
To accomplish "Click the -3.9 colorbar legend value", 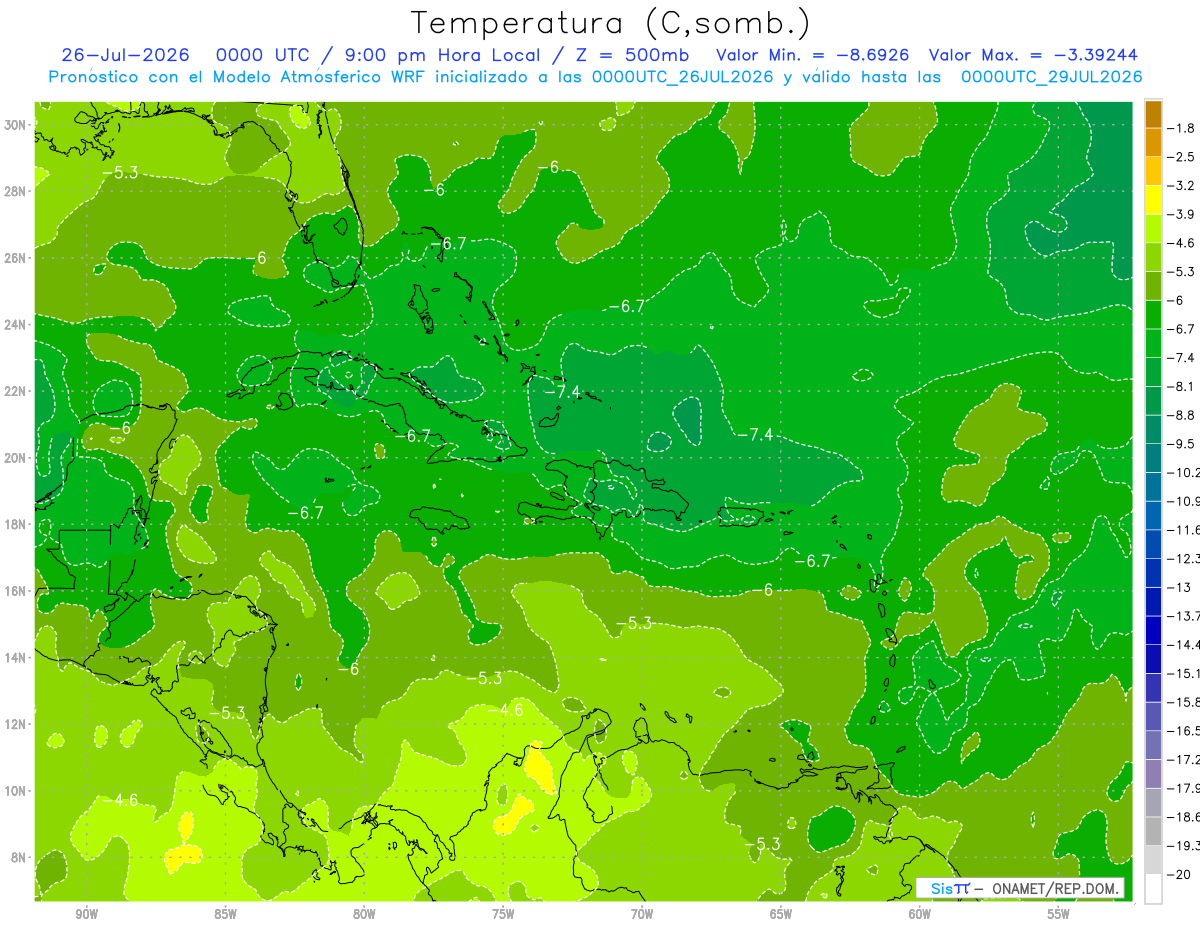I will 1181,214.
